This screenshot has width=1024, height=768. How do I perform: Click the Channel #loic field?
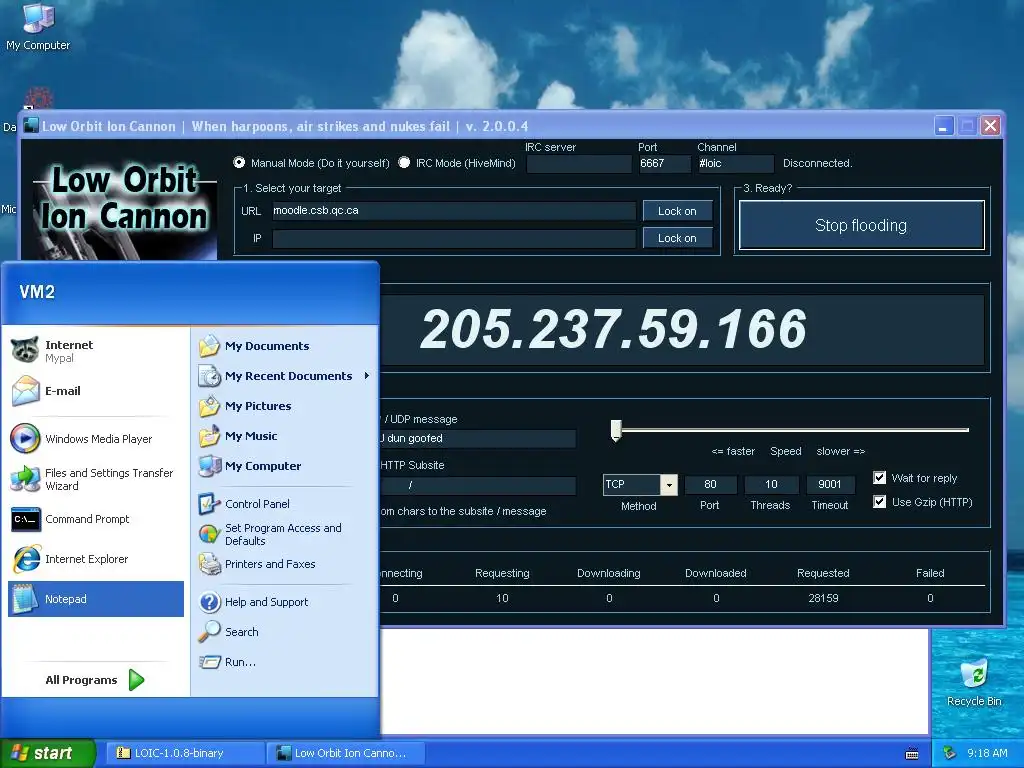point(735,163)
